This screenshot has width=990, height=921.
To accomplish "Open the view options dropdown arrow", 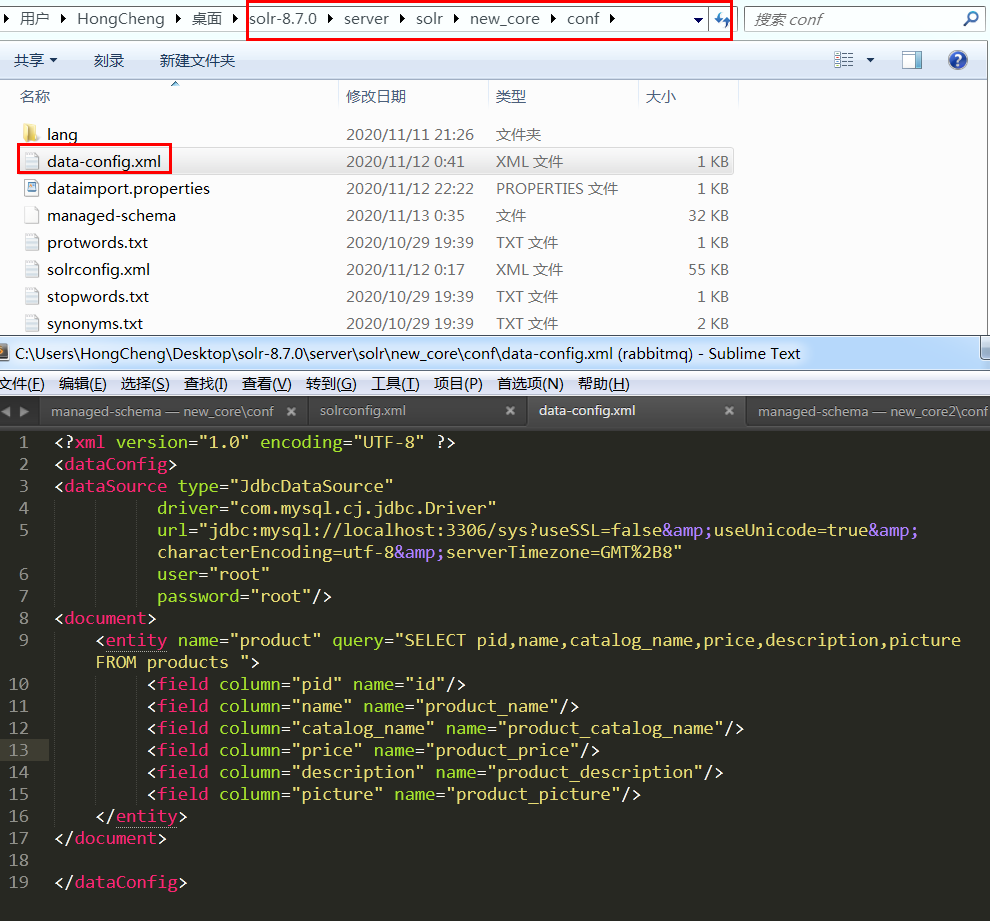I will coord(870,60).
